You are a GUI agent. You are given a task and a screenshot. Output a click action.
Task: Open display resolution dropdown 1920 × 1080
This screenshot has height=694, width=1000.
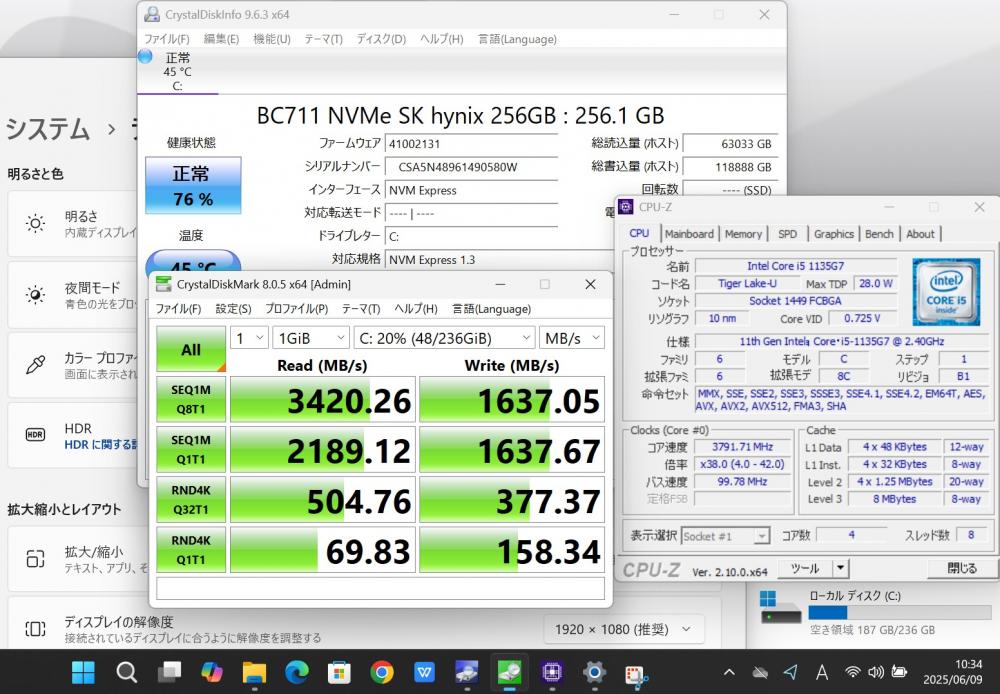[623, 630]
